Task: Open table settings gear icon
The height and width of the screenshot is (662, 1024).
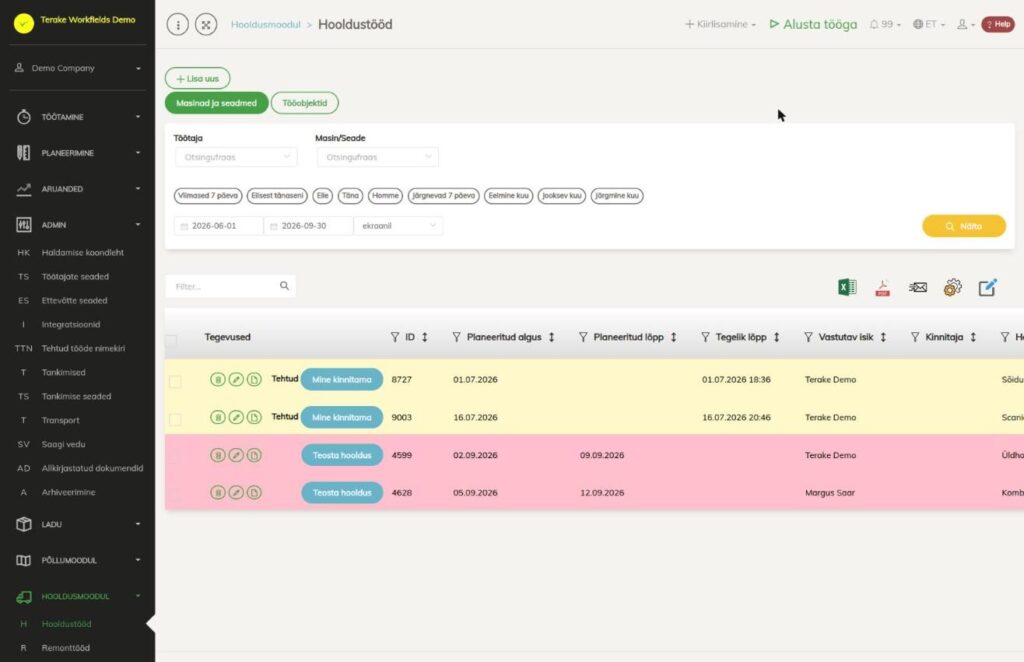Action: pos(952,287)
